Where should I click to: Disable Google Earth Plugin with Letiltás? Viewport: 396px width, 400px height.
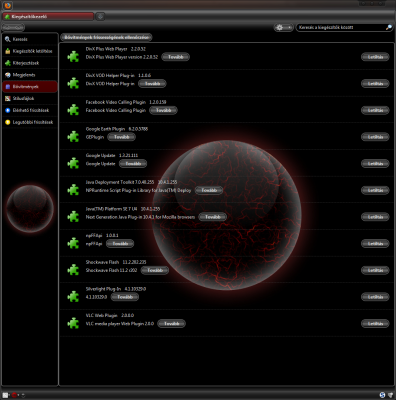point(375,137)
